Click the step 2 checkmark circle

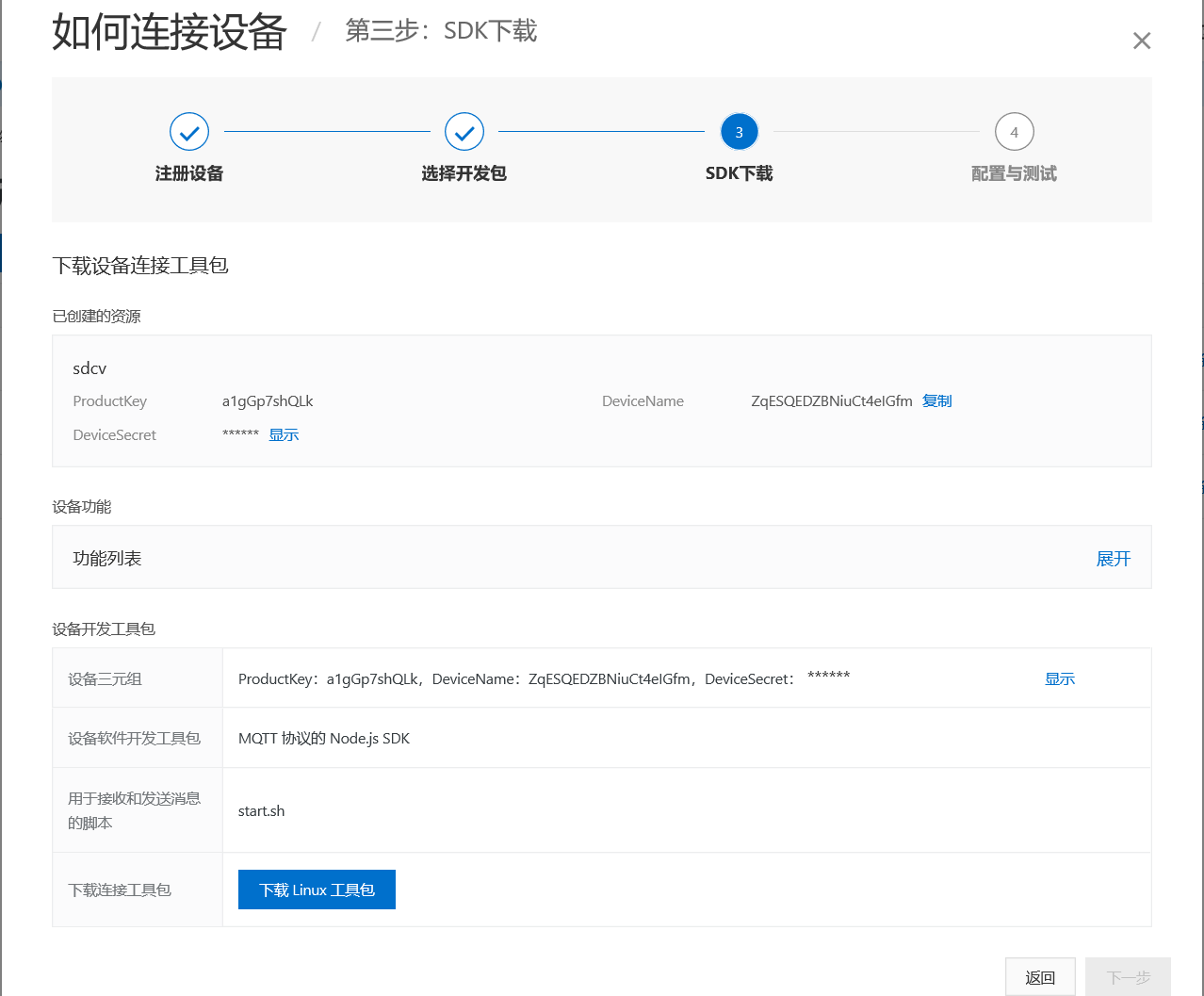tap(464, 132)
